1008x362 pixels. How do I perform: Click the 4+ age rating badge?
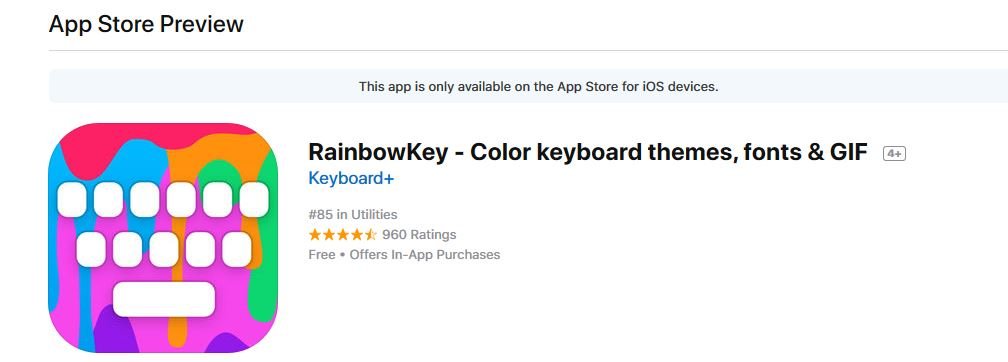pos(894,154)
